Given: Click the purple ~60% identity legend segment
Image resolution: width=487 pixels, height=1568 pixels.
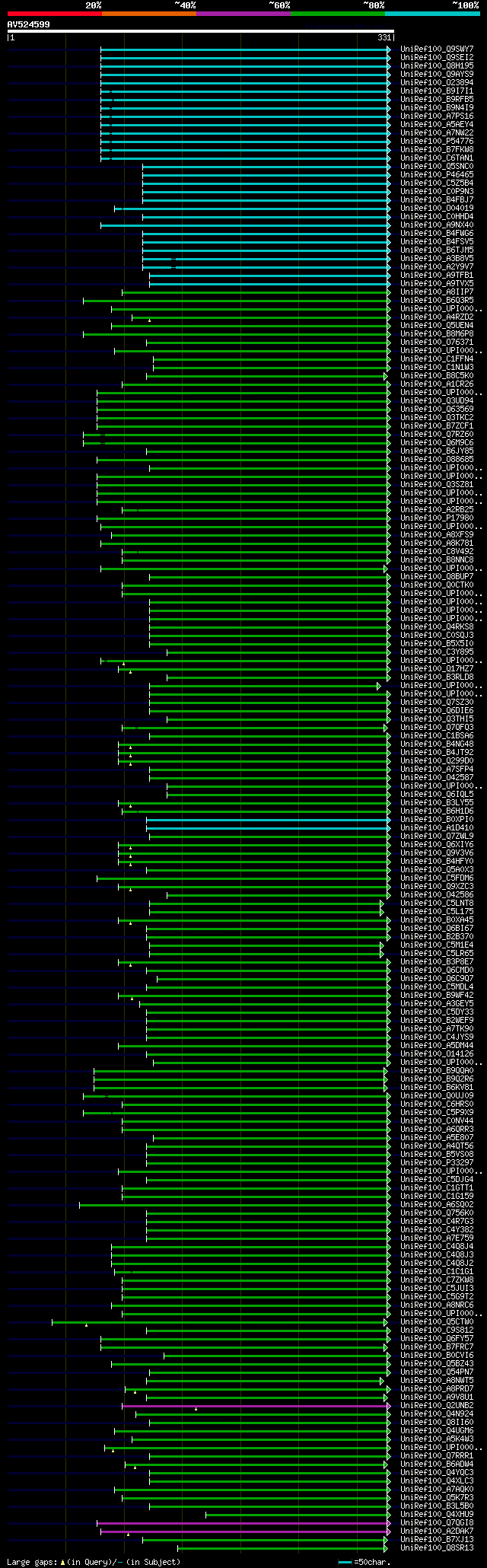Looking at the screenshot, I should (x=243, y=14).
